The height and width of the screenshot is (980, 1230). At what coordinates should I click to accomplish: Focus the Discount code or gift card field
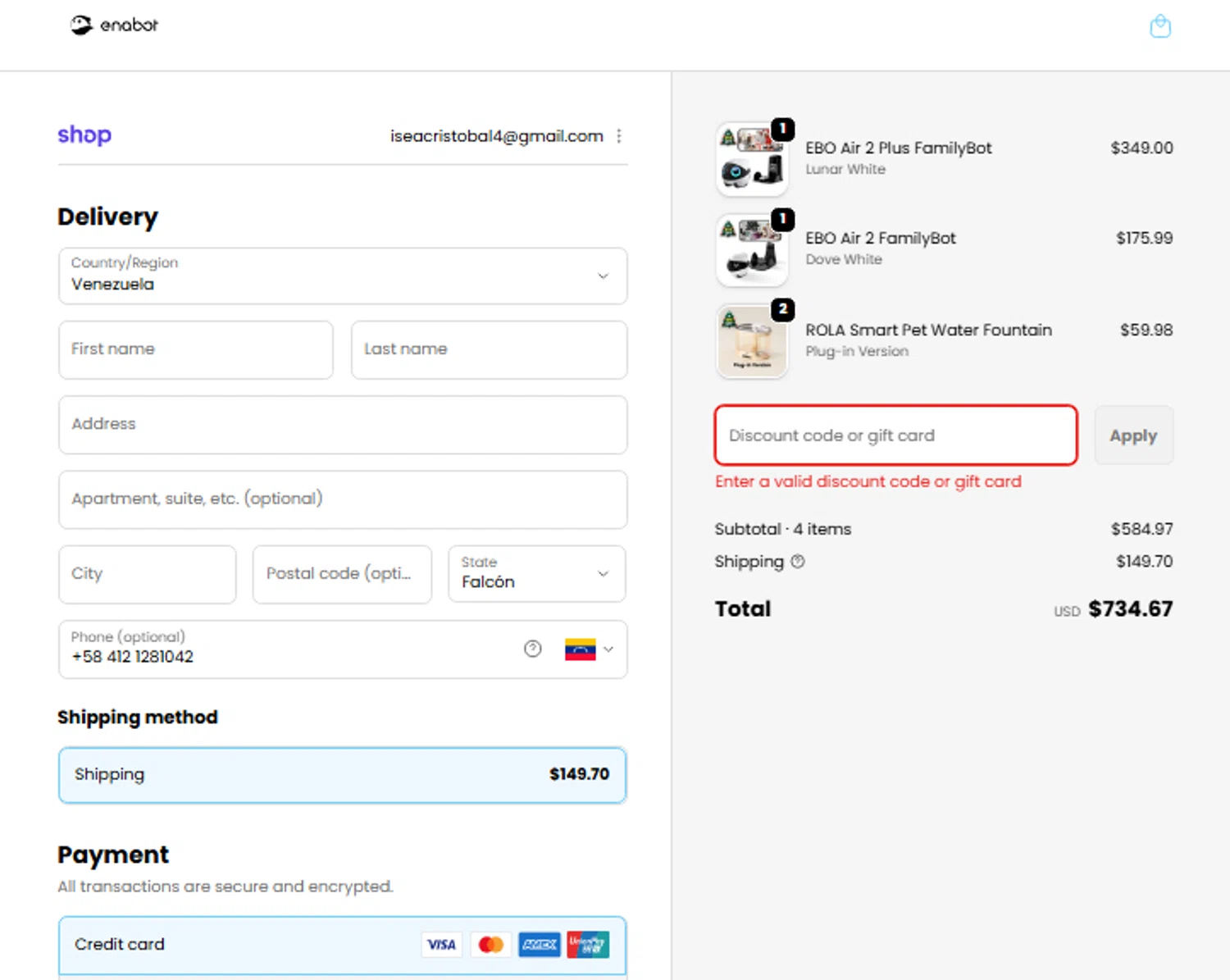(895, 435)
